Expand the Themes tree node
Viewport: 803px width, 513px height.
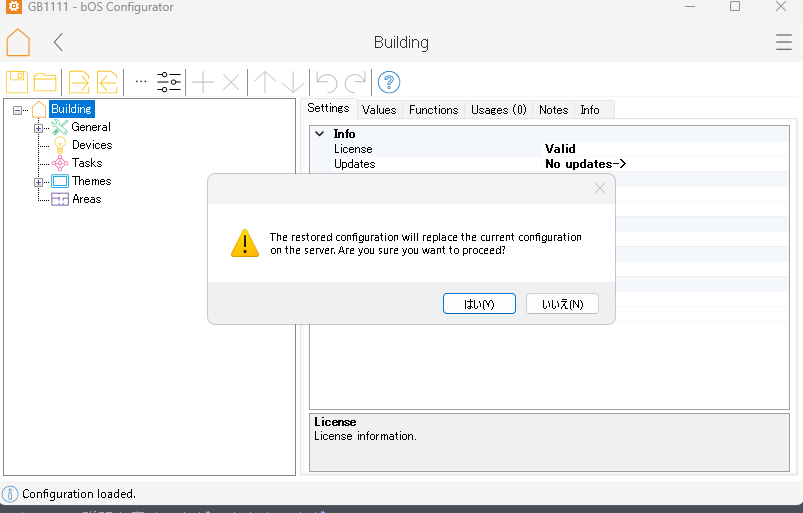coord(38,182)
